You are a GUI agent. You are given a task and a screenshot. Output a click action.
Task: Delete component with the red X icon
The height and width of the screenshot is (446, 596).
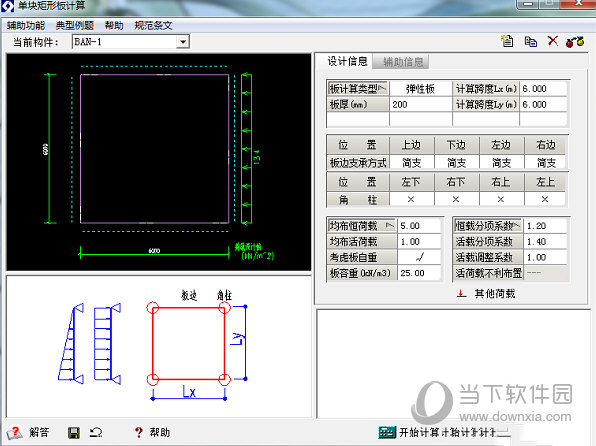553,41
